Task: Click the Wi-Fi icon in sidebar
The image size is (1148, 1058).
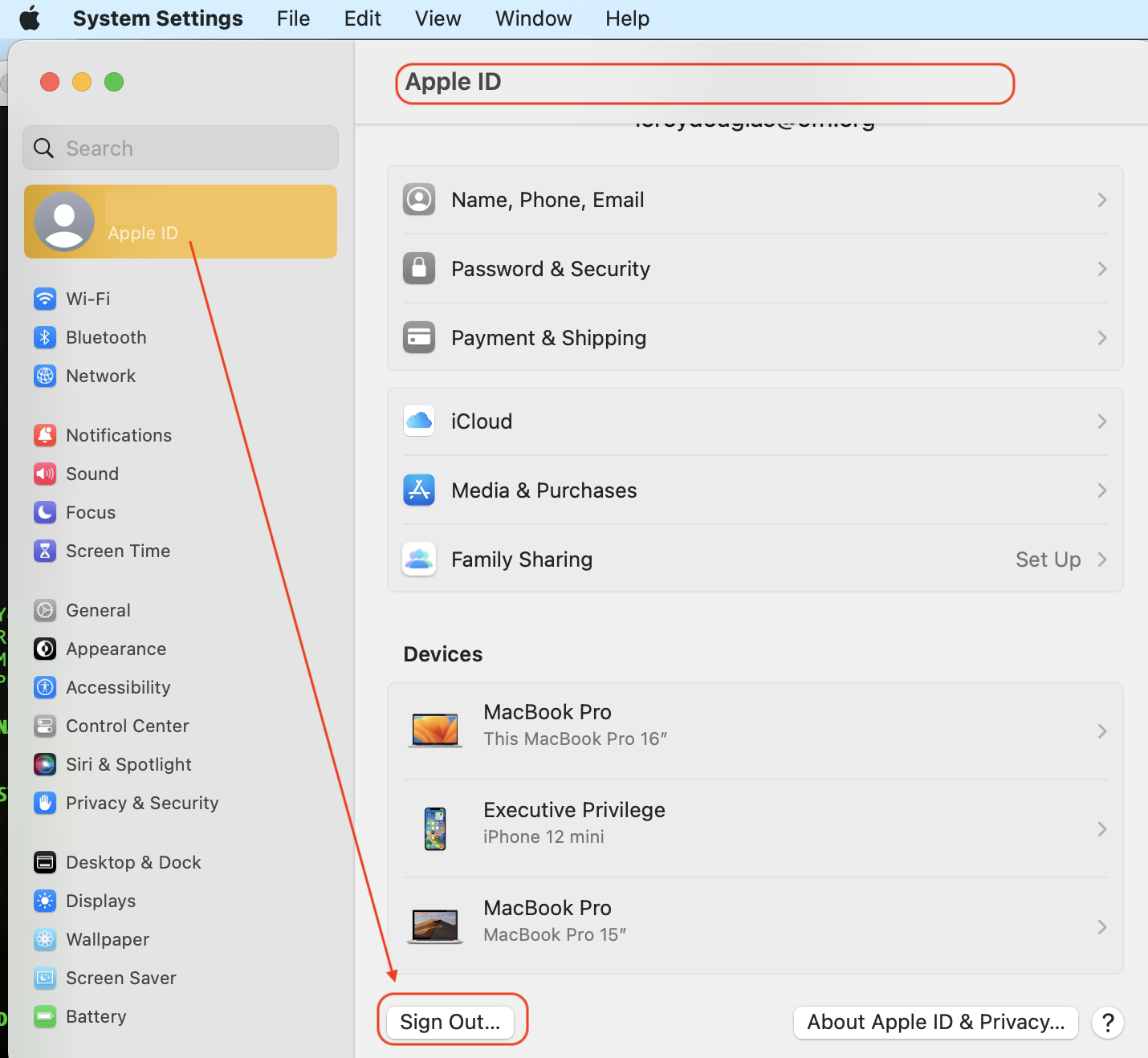Action: click(x=45, y=299)
